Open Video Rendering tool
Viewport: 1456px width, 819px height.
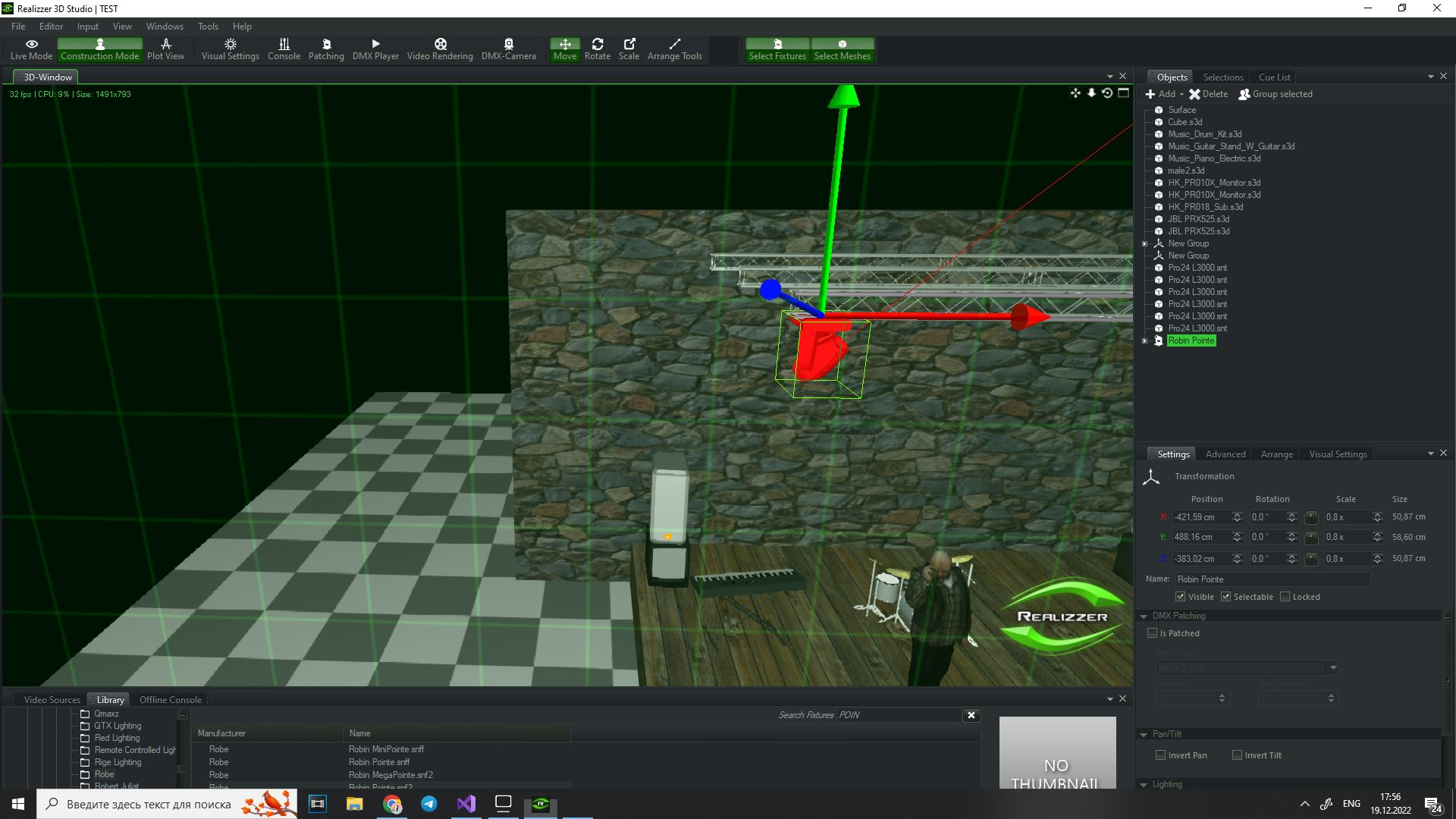coord(440,49)
